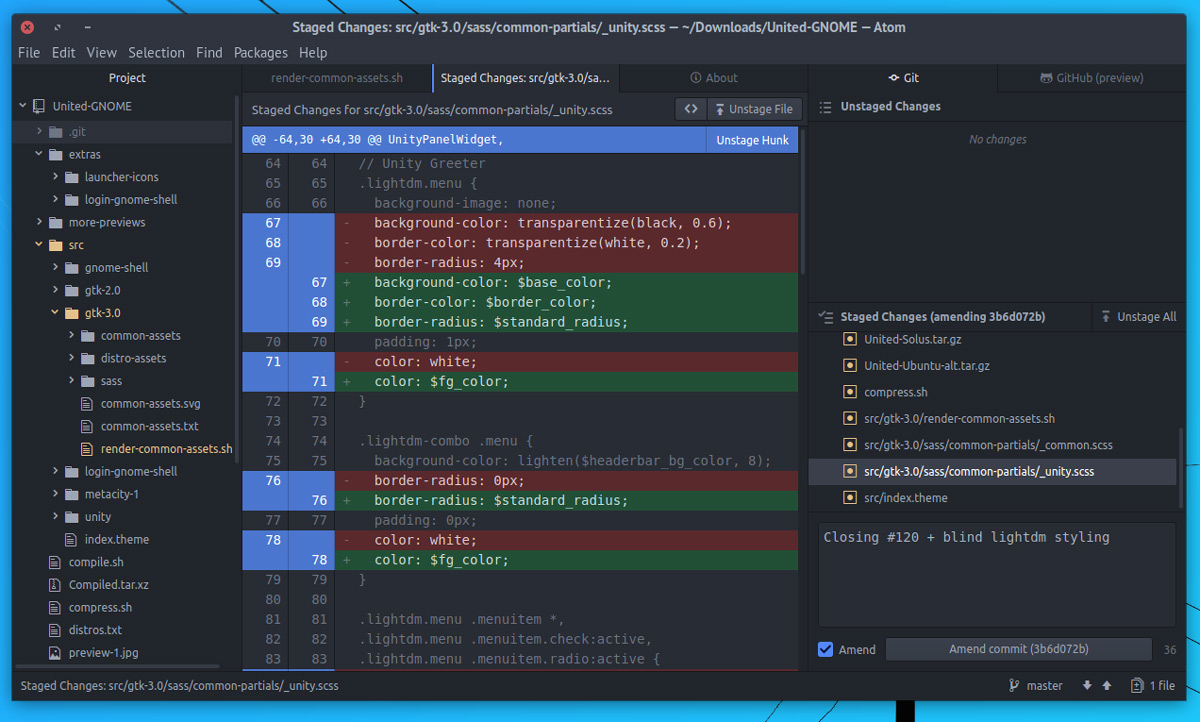Click removed line number 67 in the diff gutter

coord(273,222)
